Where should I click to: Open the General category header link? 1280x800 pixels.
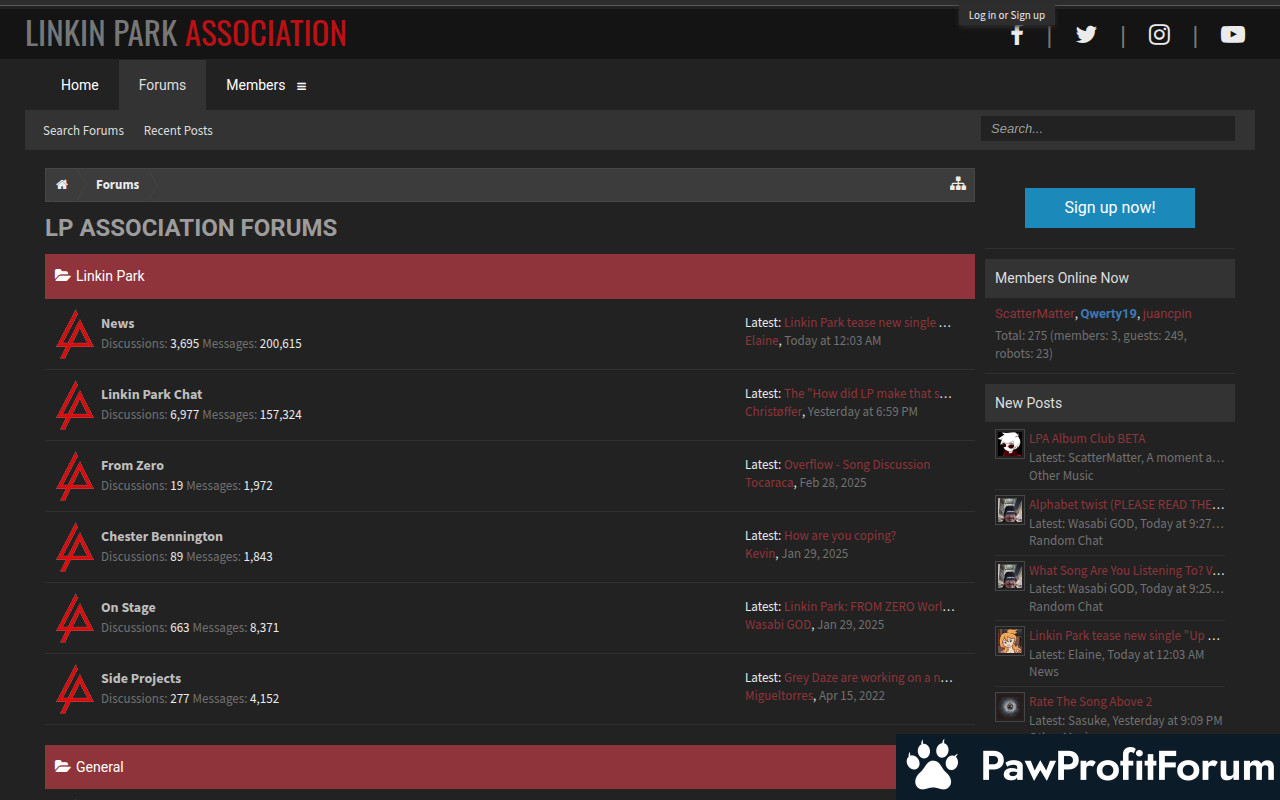[100, 767]
